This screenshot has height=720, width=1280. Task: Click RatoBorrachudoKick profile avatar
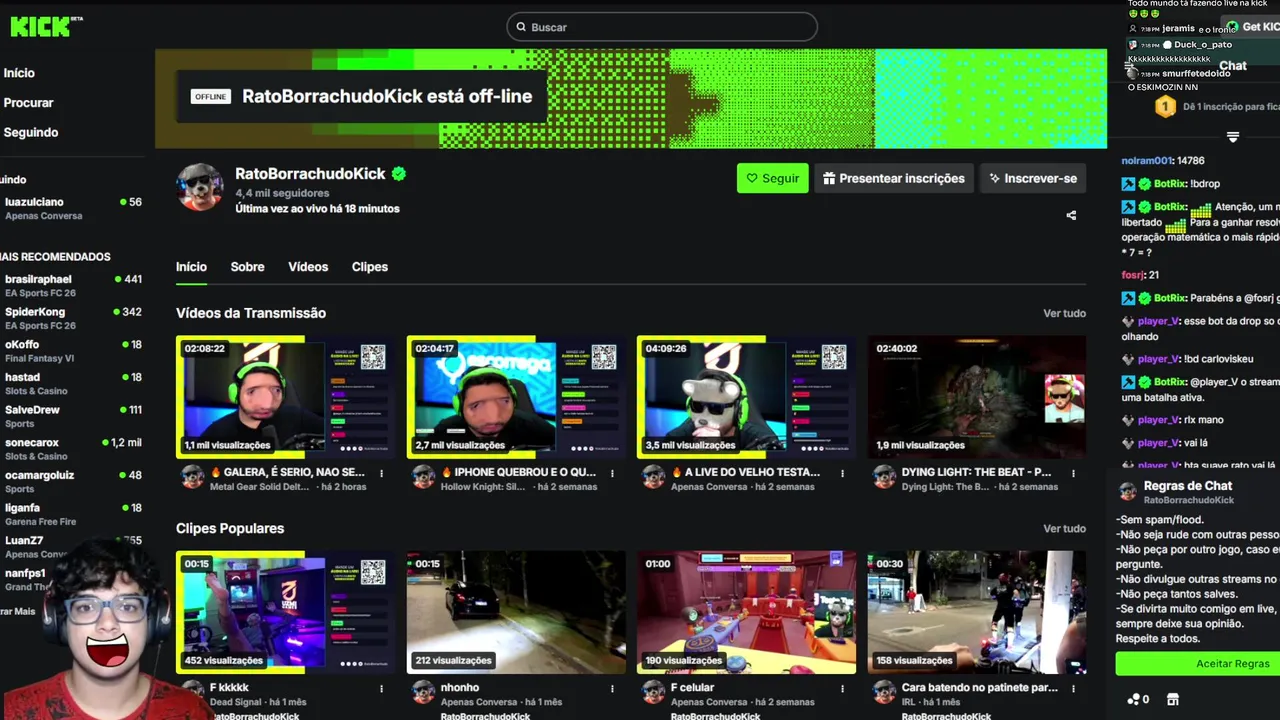pyautogui.click(x=200, y=187)
